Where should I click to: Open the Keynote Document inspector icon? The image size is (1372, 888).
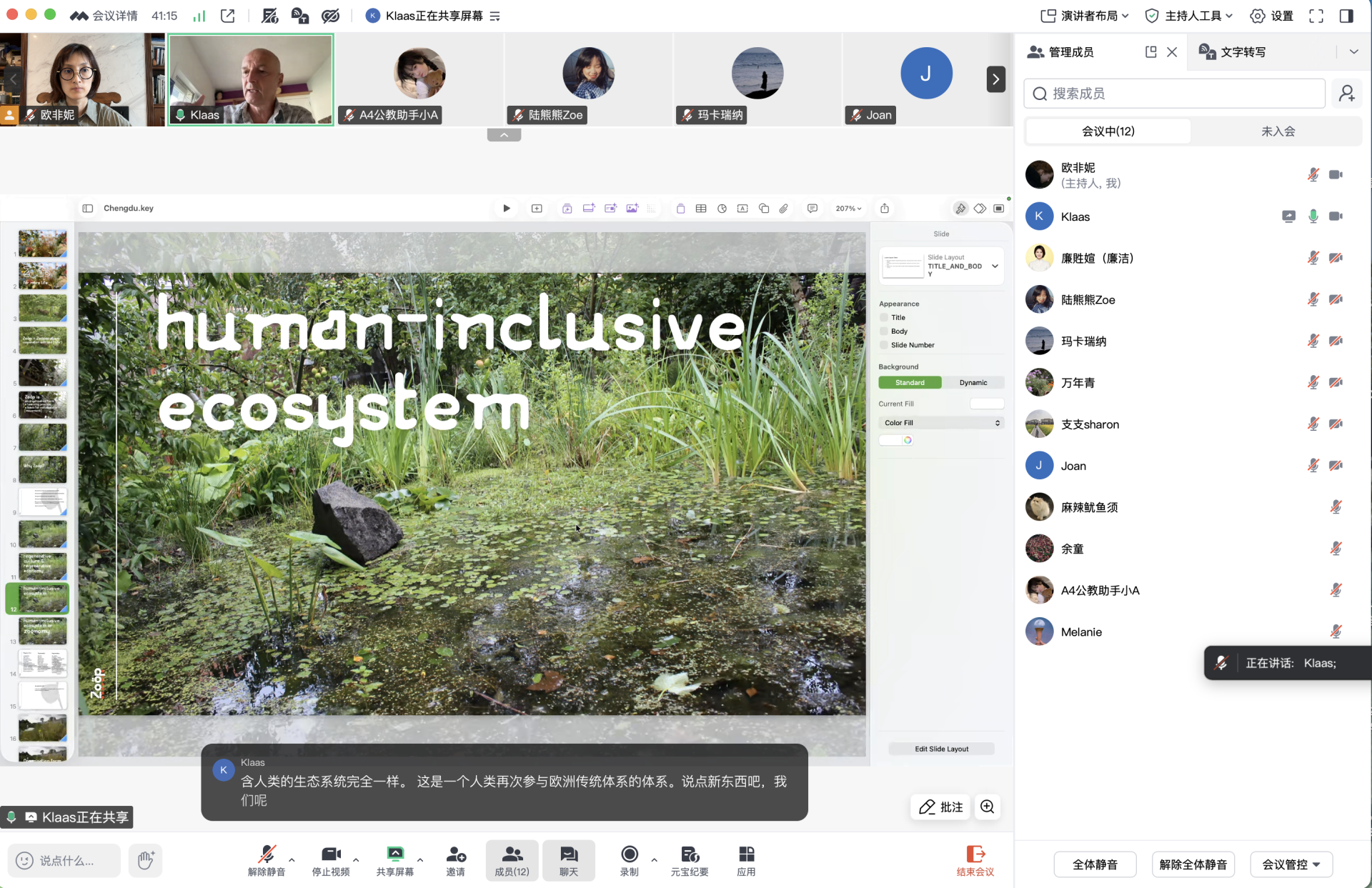[x=999, y=209]
